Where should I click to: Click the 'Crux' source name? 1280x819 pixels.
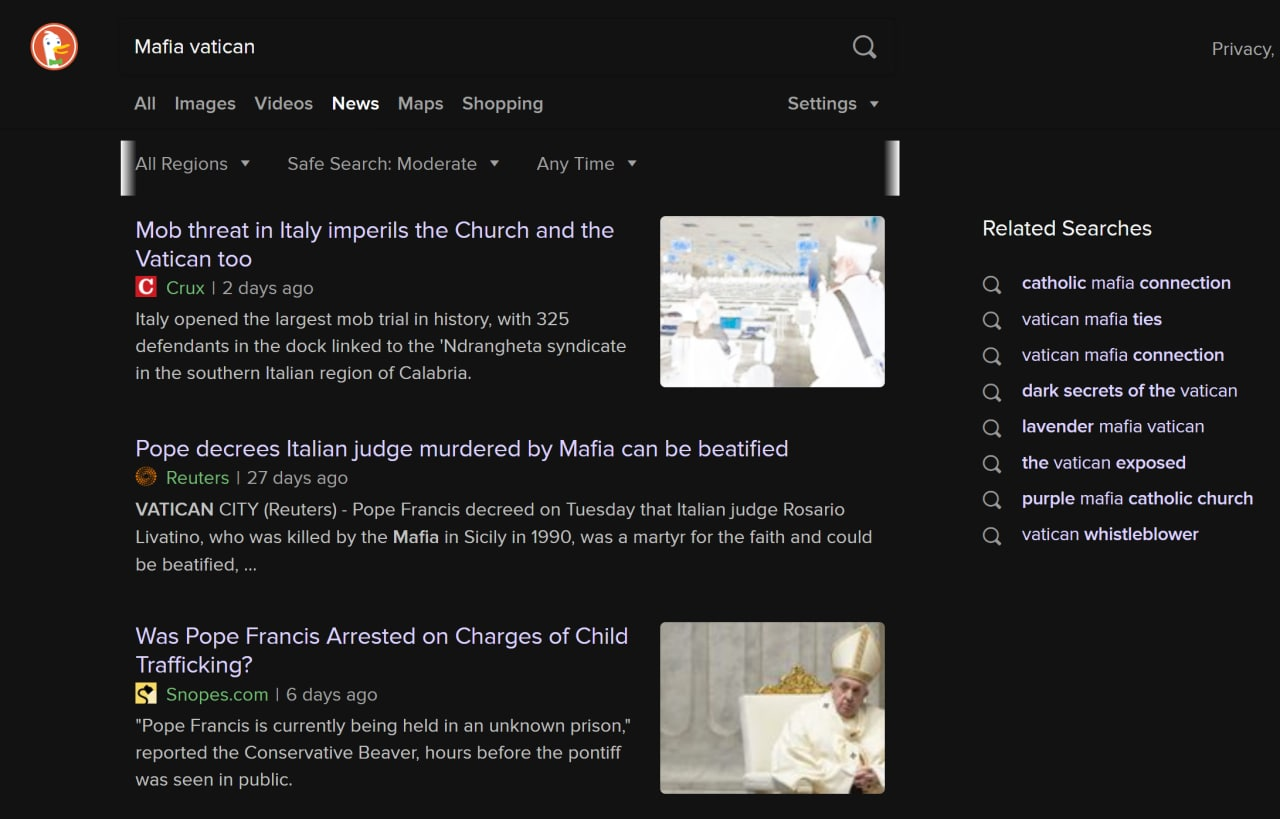185,288
